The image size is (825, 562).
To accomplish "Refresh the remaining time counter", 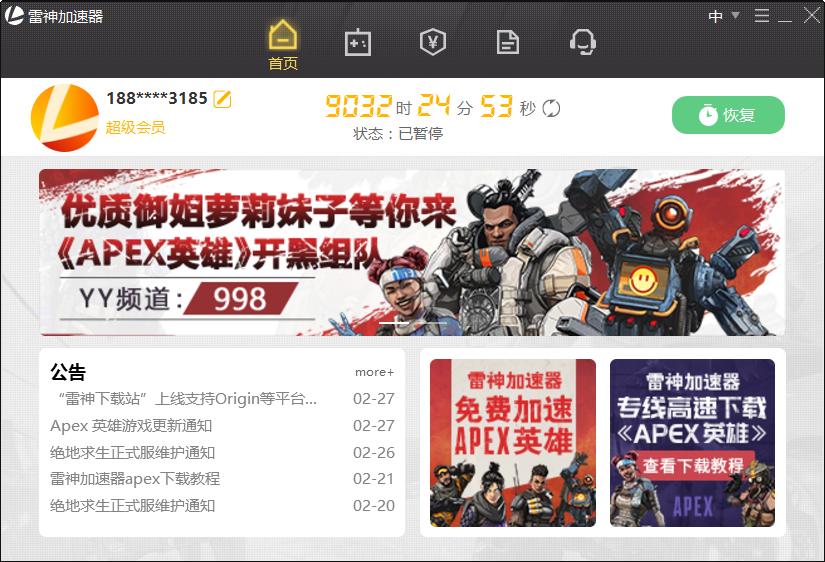I will (x=551, y=108).
